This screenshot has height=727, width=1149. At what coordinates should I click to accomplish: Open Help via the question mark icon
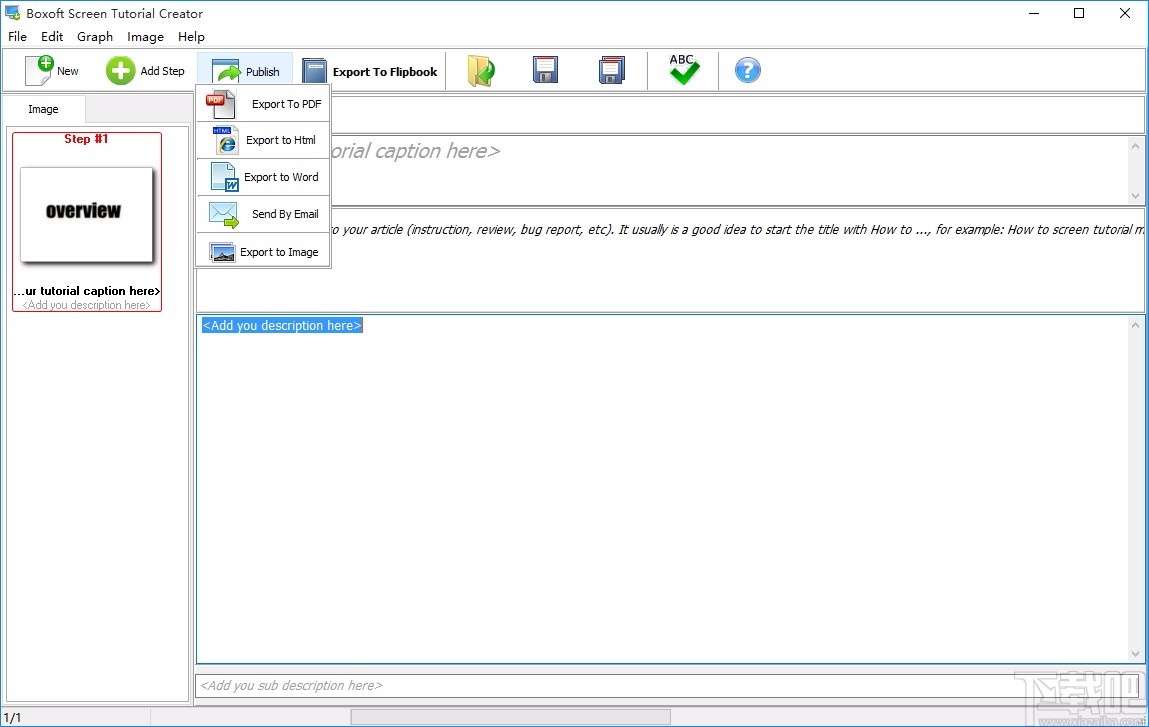747,70
